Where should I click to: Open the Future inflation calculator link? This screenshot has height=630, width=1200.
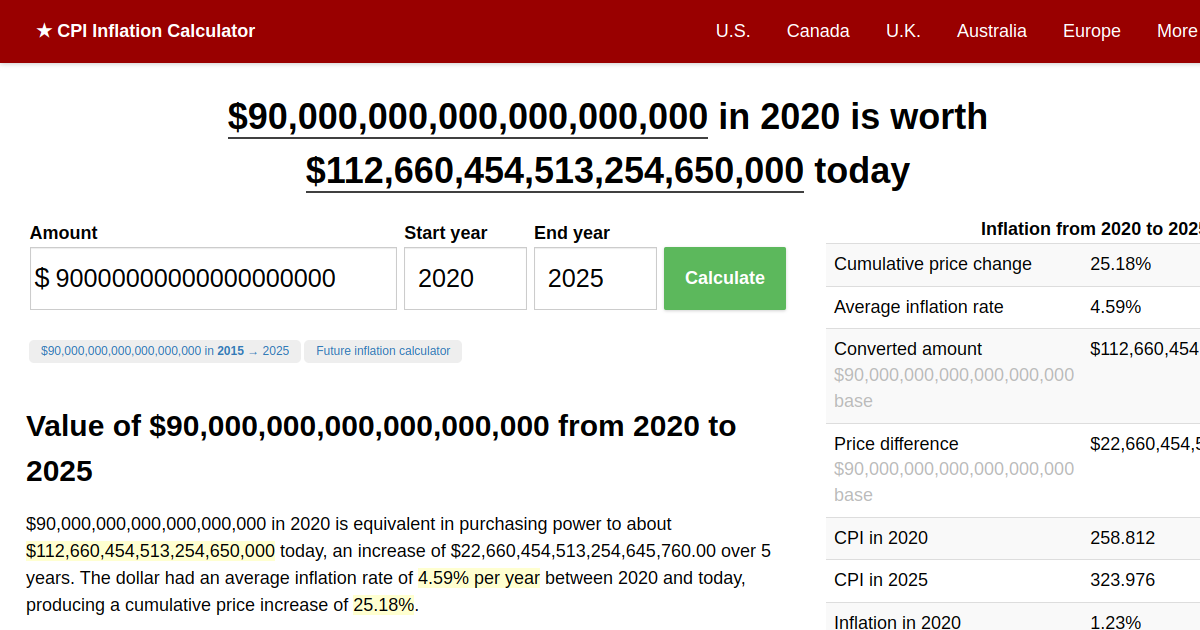[383, 351]
